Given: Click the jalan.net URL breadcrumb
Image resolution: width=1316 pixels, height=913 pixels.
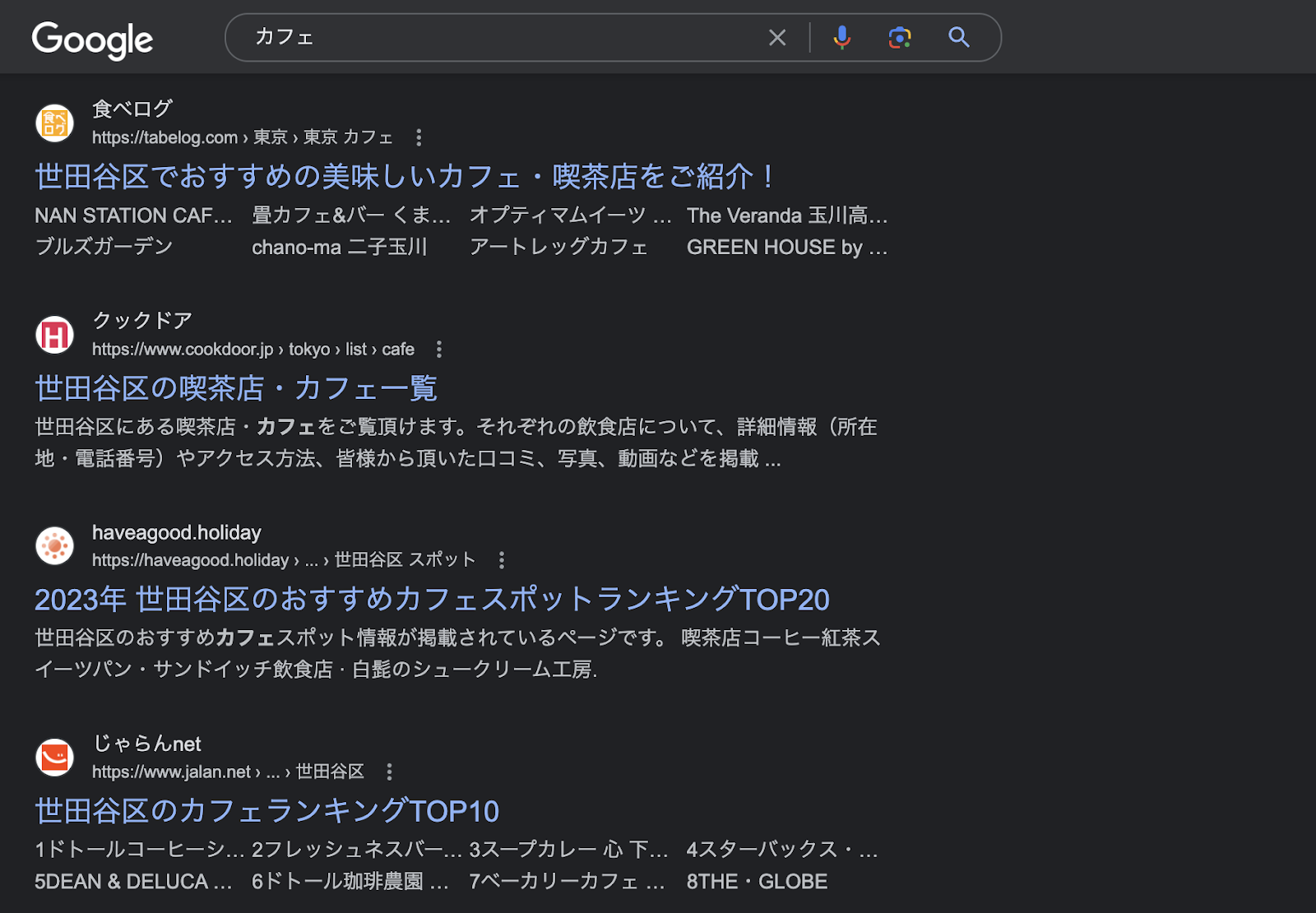Looking at the screenshot, I should (228, 772).
